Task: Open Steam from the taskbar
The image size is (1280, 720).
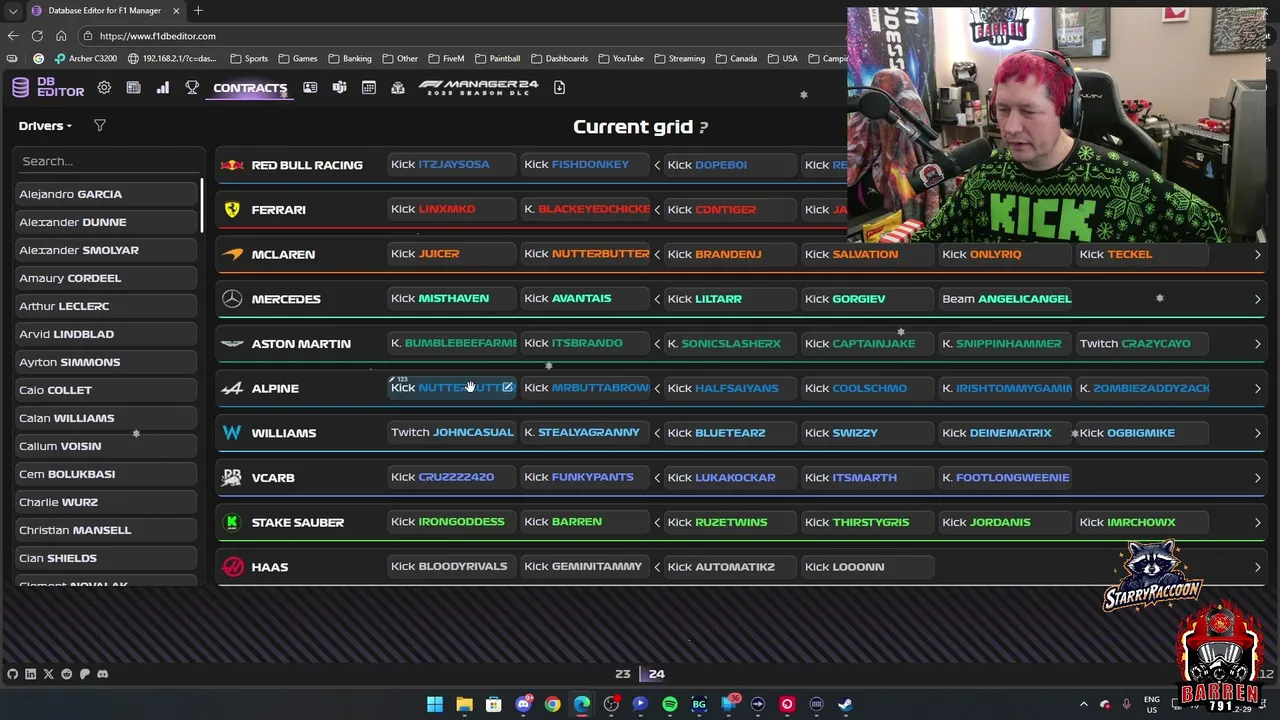Action: 846,704
